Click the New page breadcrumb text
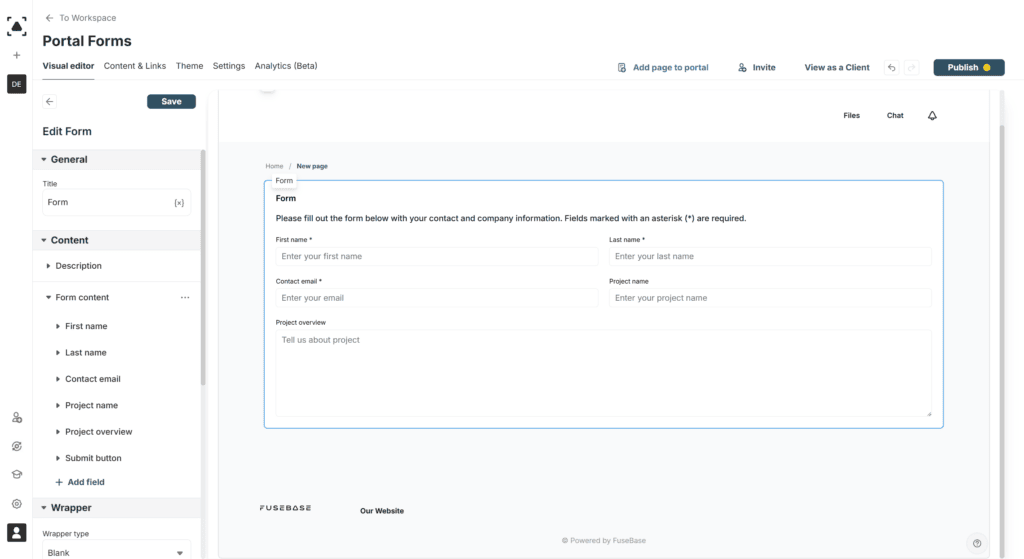 coord(312,167)
